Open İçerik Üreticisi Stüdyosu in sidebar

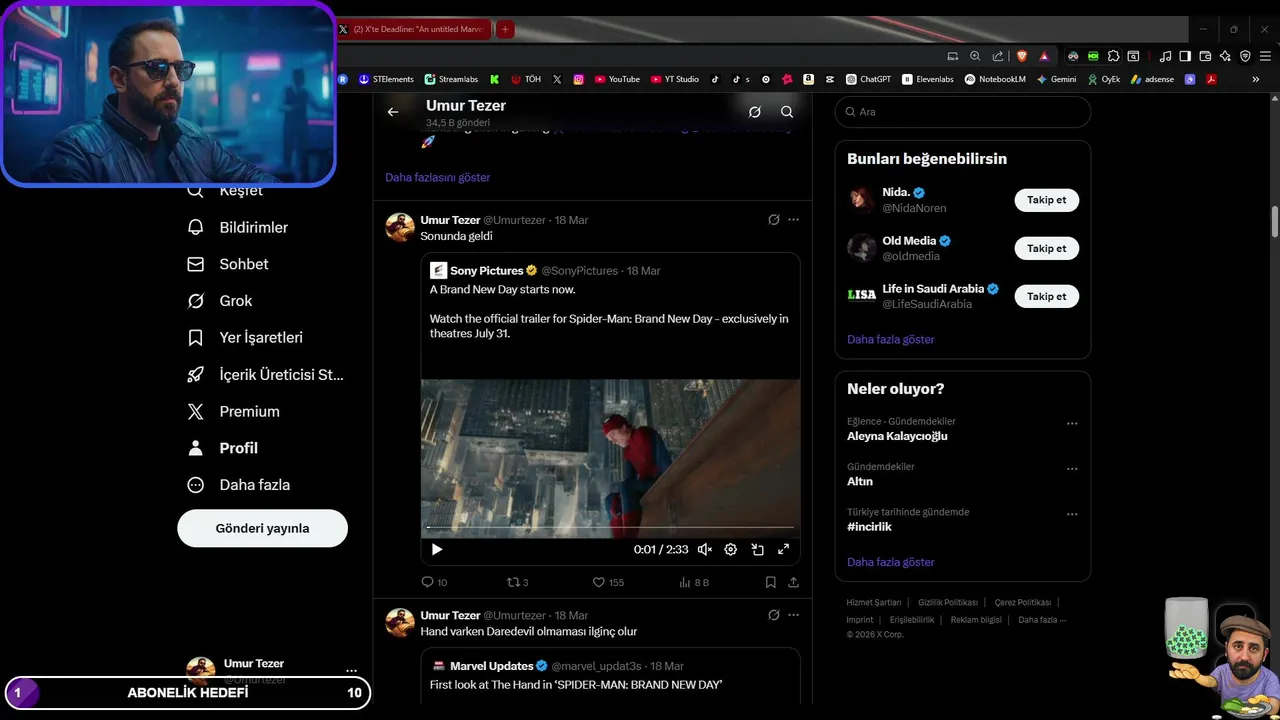pos(266,375)
